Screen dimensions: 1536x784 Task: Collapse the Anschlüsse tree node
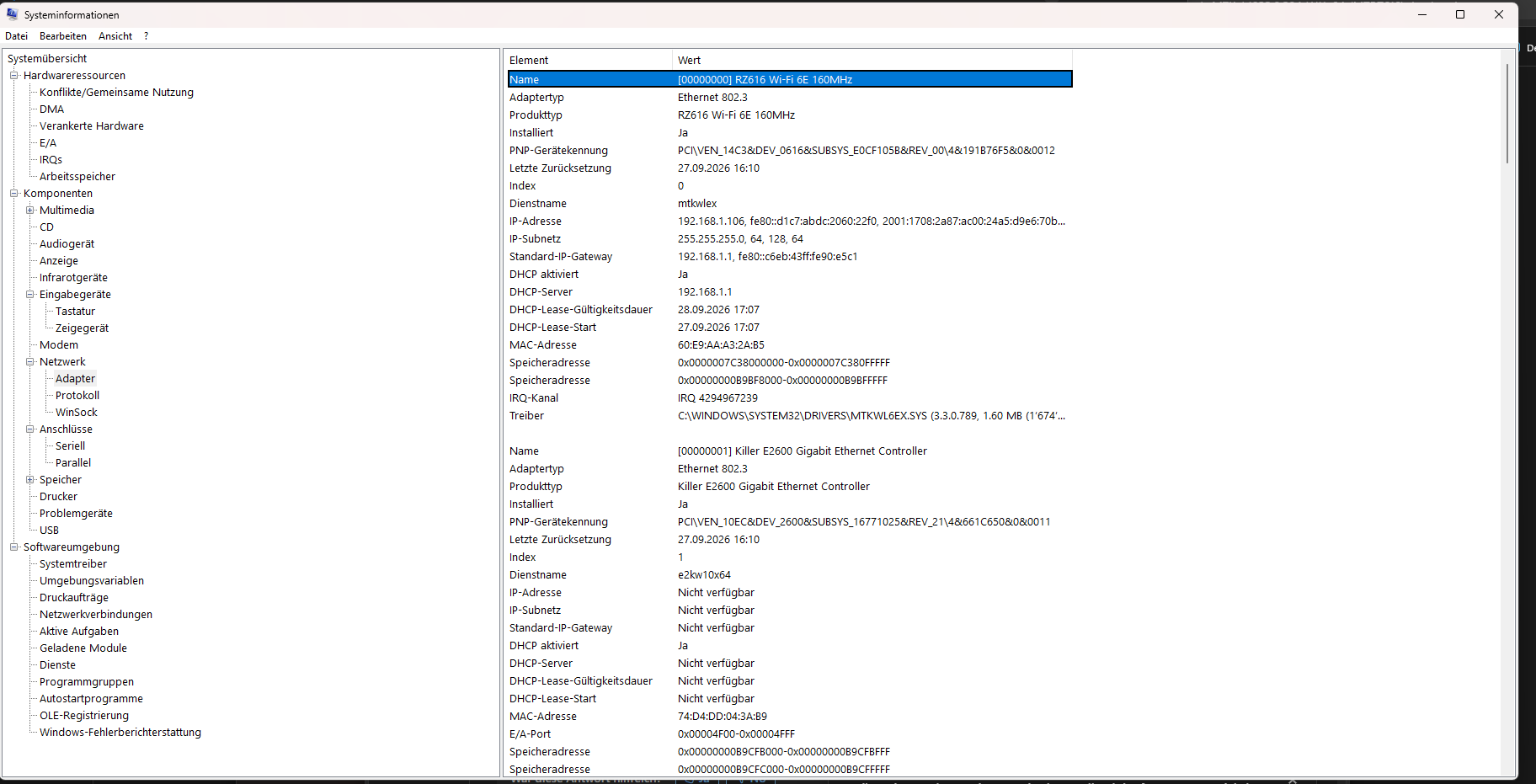[29, 429]
